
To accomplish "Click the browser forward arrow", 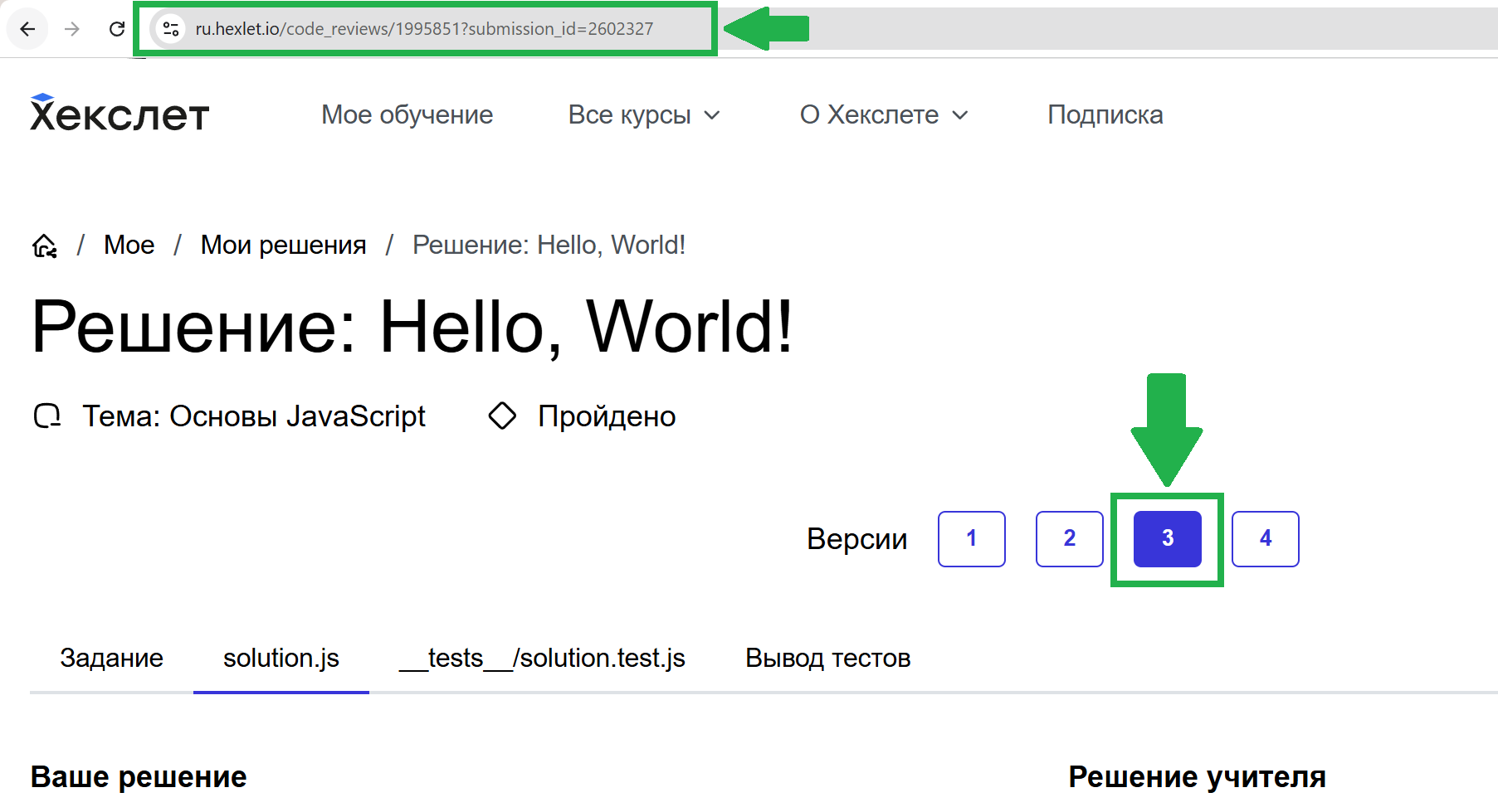I will pos(72,29).
